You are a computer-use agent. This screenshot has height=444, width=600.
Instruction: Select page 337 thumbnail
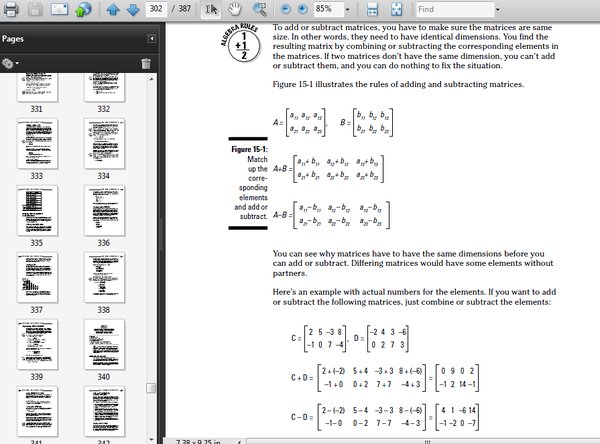[x=37, y=277]
